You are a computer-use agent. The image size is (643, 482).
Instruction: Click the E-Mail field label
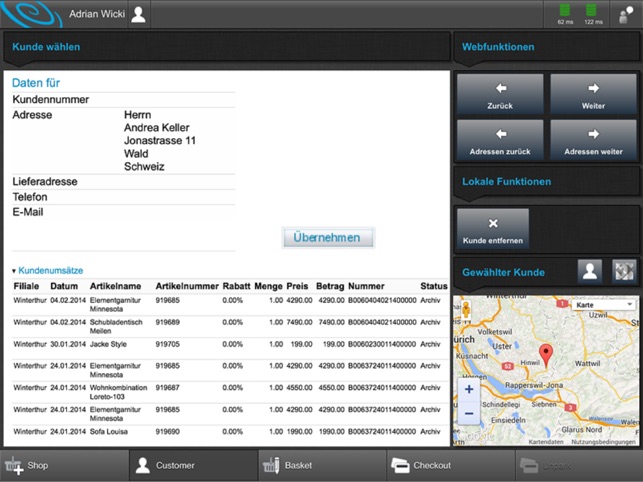[x=27, y=212]
